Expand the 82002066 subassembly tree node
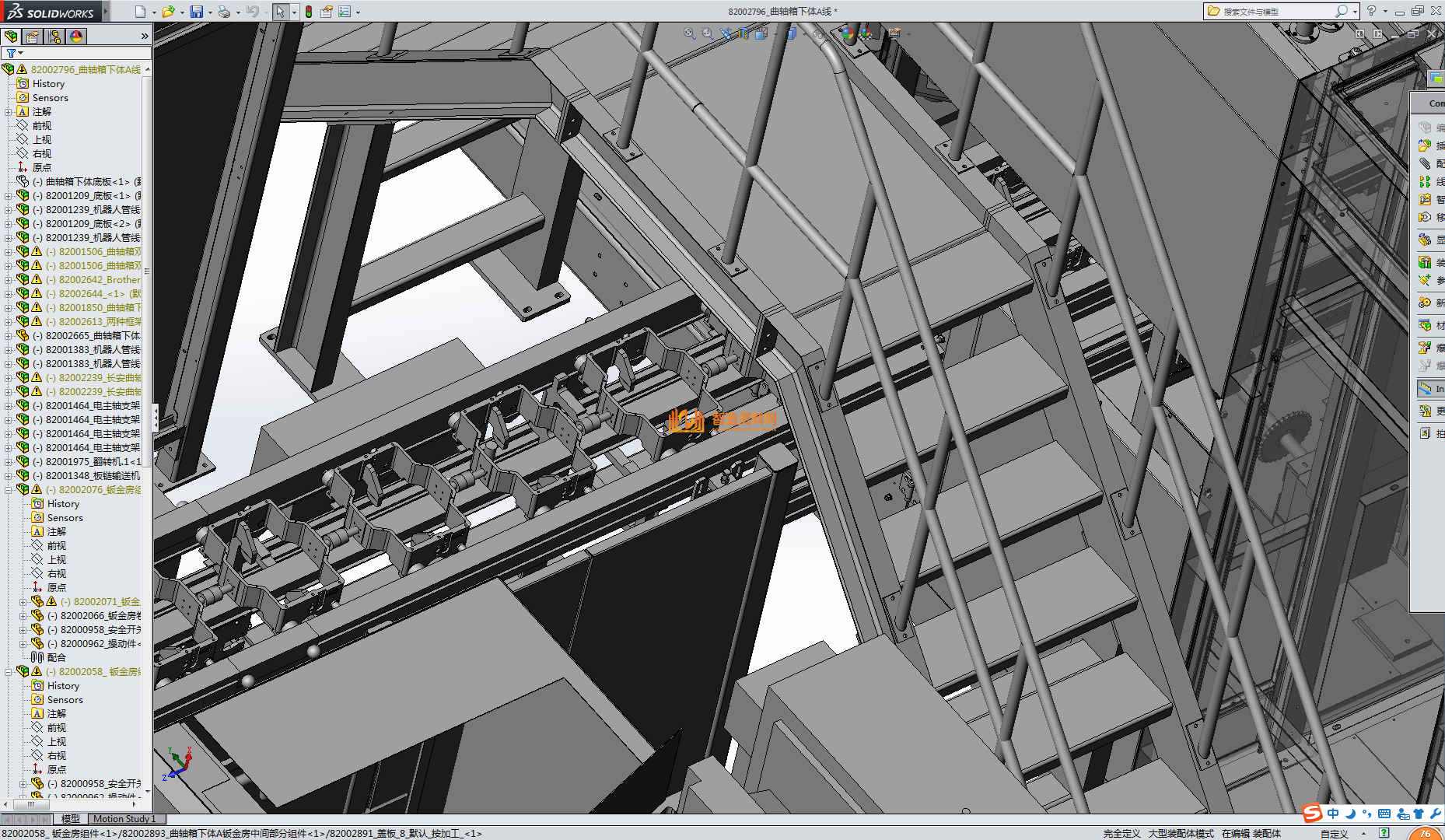 coord(23,616)
